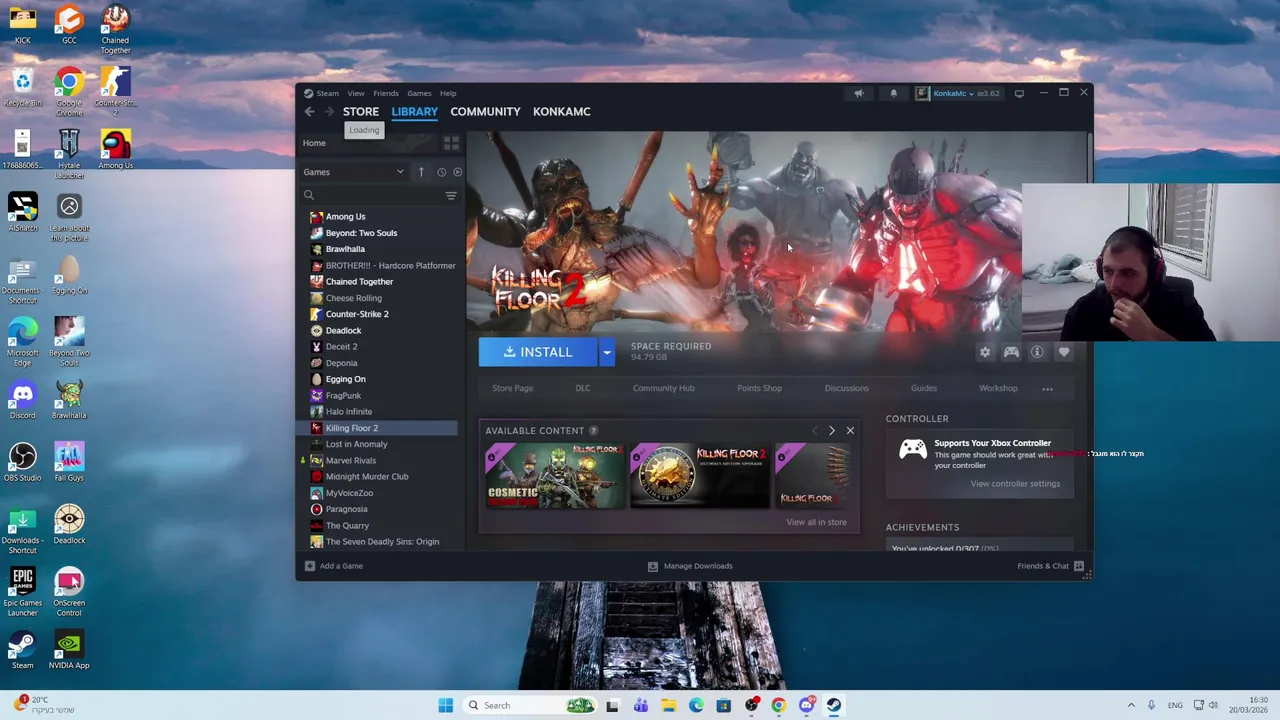
Task: Open OBS Studio desktop icon
Action: click(x=22, y=463)
